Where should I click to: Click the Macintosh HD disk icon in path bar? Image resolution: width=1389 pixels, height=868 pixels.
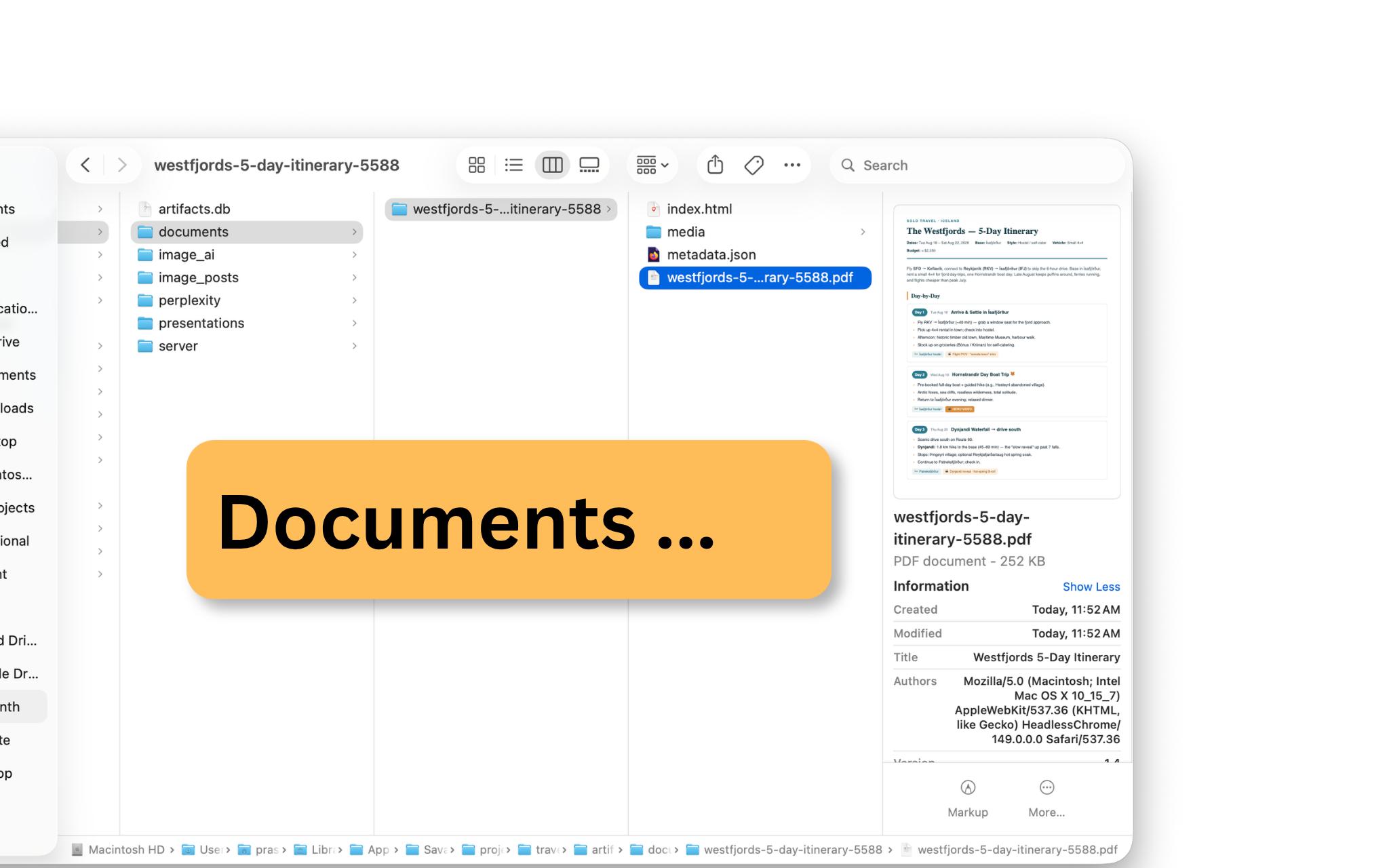click(x=77, y=850)
